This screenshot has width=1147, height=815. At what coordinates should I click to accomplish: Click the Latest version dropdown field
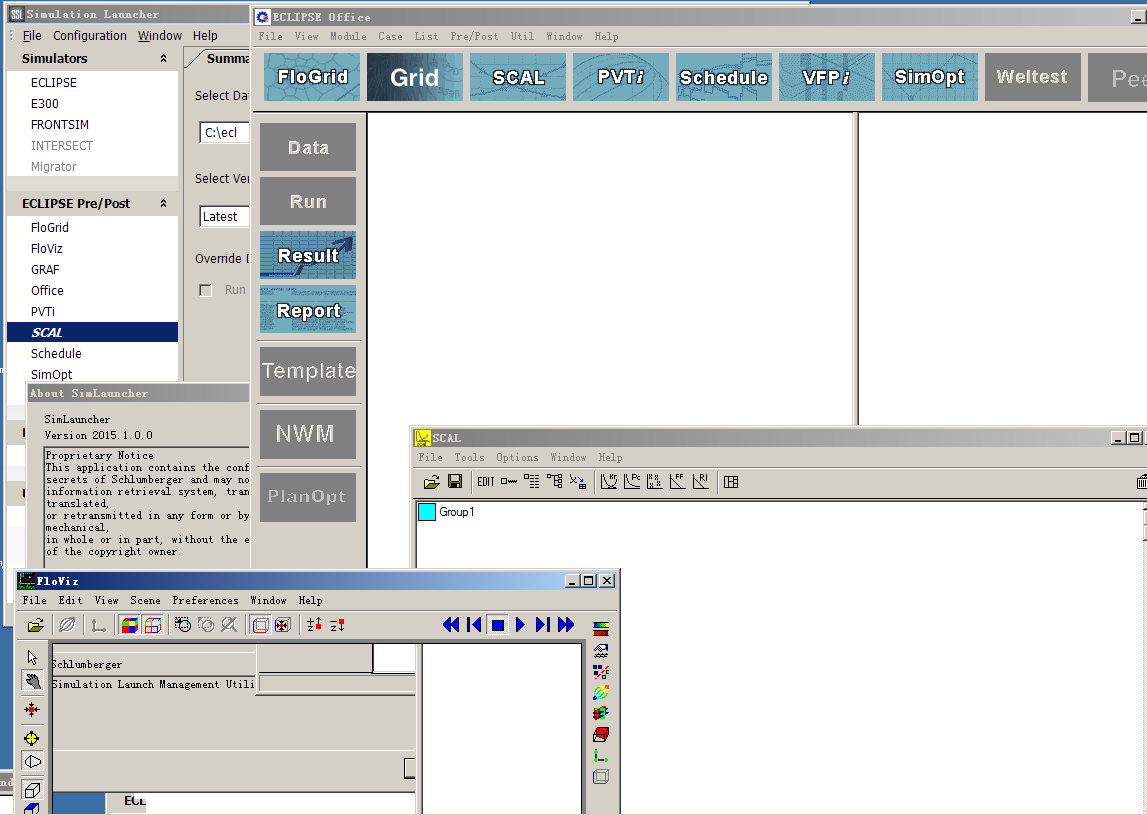[x=224, y=217]
